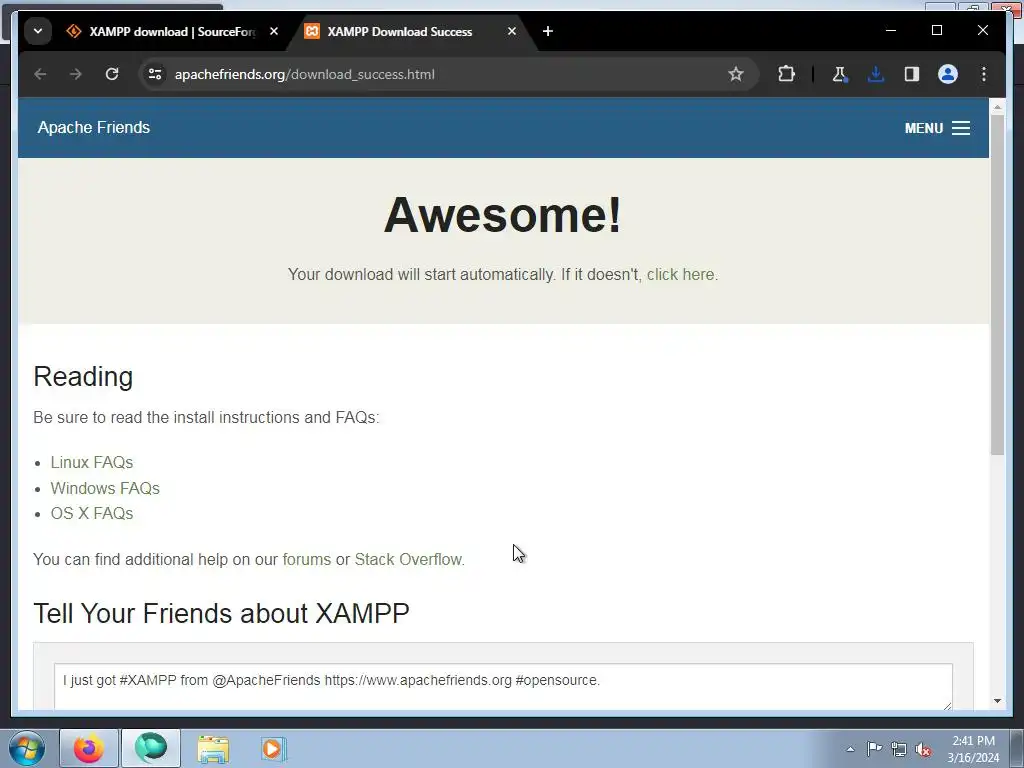The image size is (1024, 768).
Task: Close the SourceForge XAMPP download tab
Action: click(274, 31)
